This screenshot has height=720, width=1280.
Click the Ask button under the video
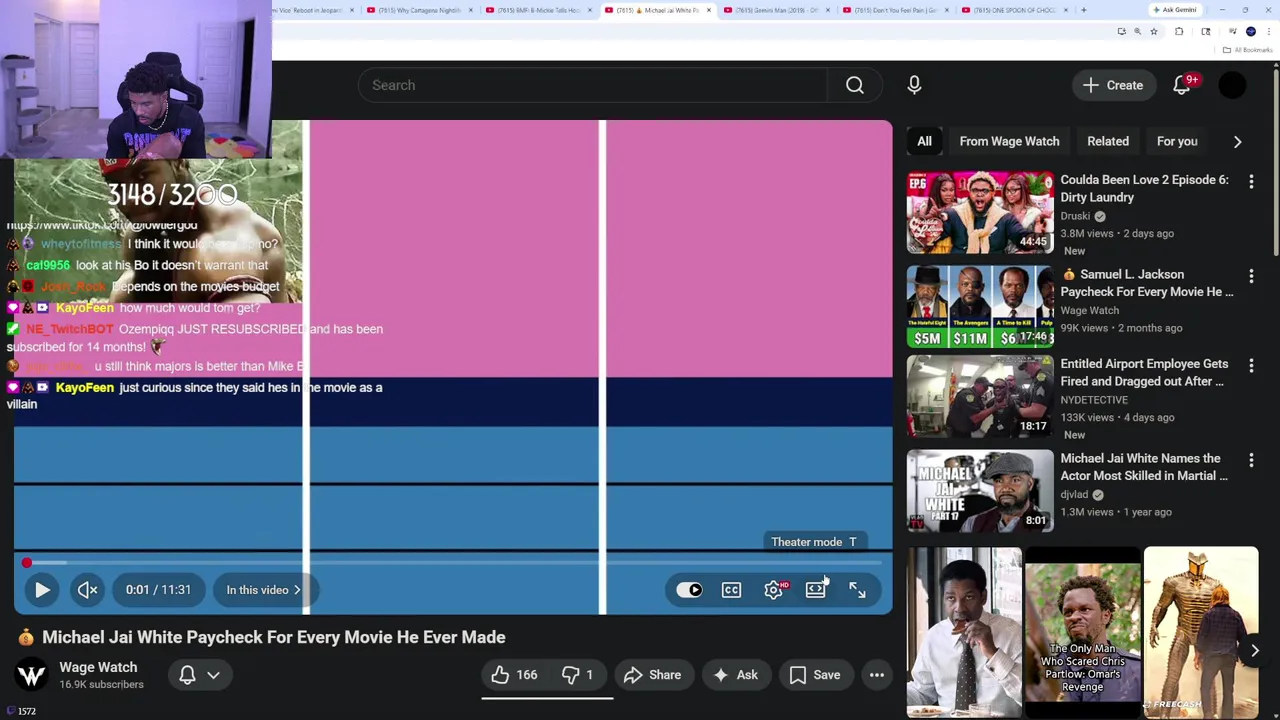(x=735, y=675)
